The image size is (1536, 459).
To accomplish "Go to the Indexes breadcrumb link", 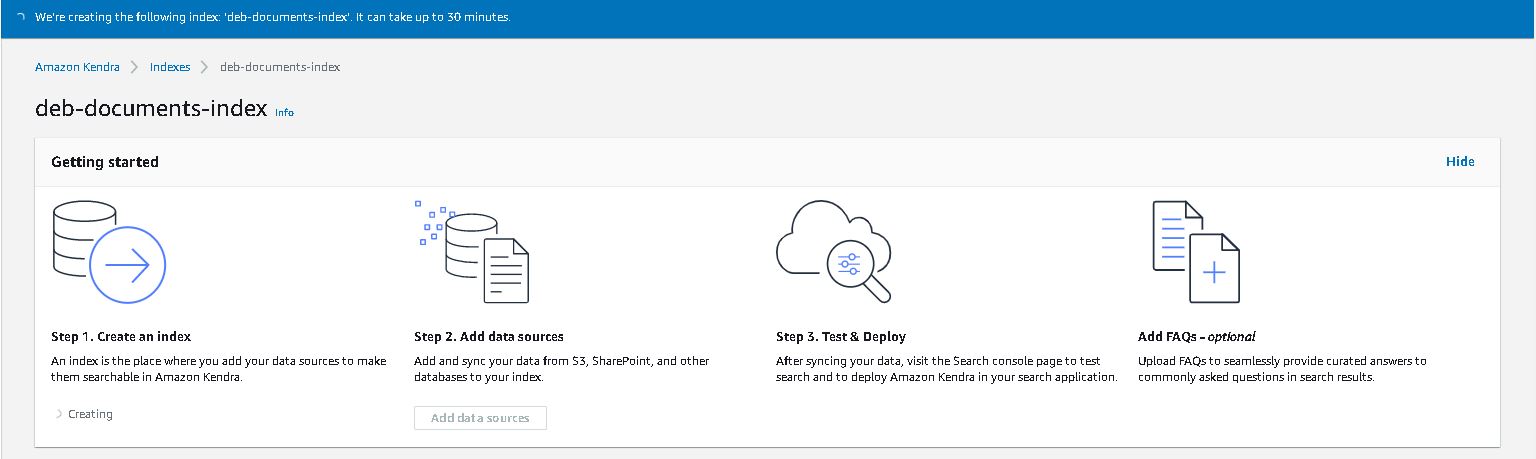I will (x=170, y=67).
